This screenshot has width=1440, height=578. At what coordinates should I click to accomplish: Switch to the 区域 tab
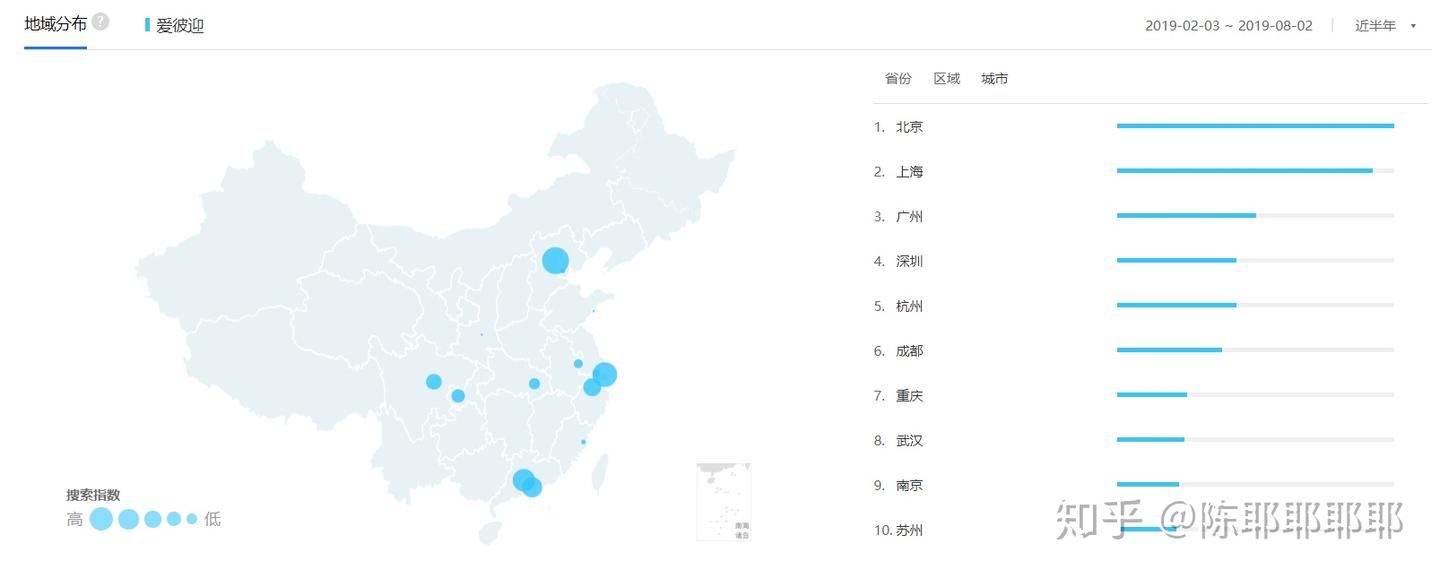pyautogui.click(x=946, y=79)
